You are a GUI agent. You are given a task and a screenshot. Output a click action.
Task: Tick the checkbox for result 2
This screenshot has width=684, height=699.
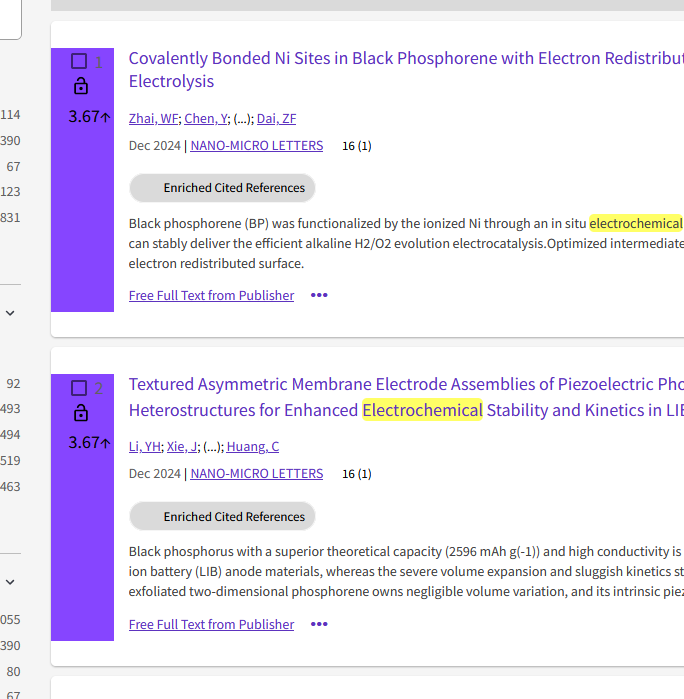[79, 388]
